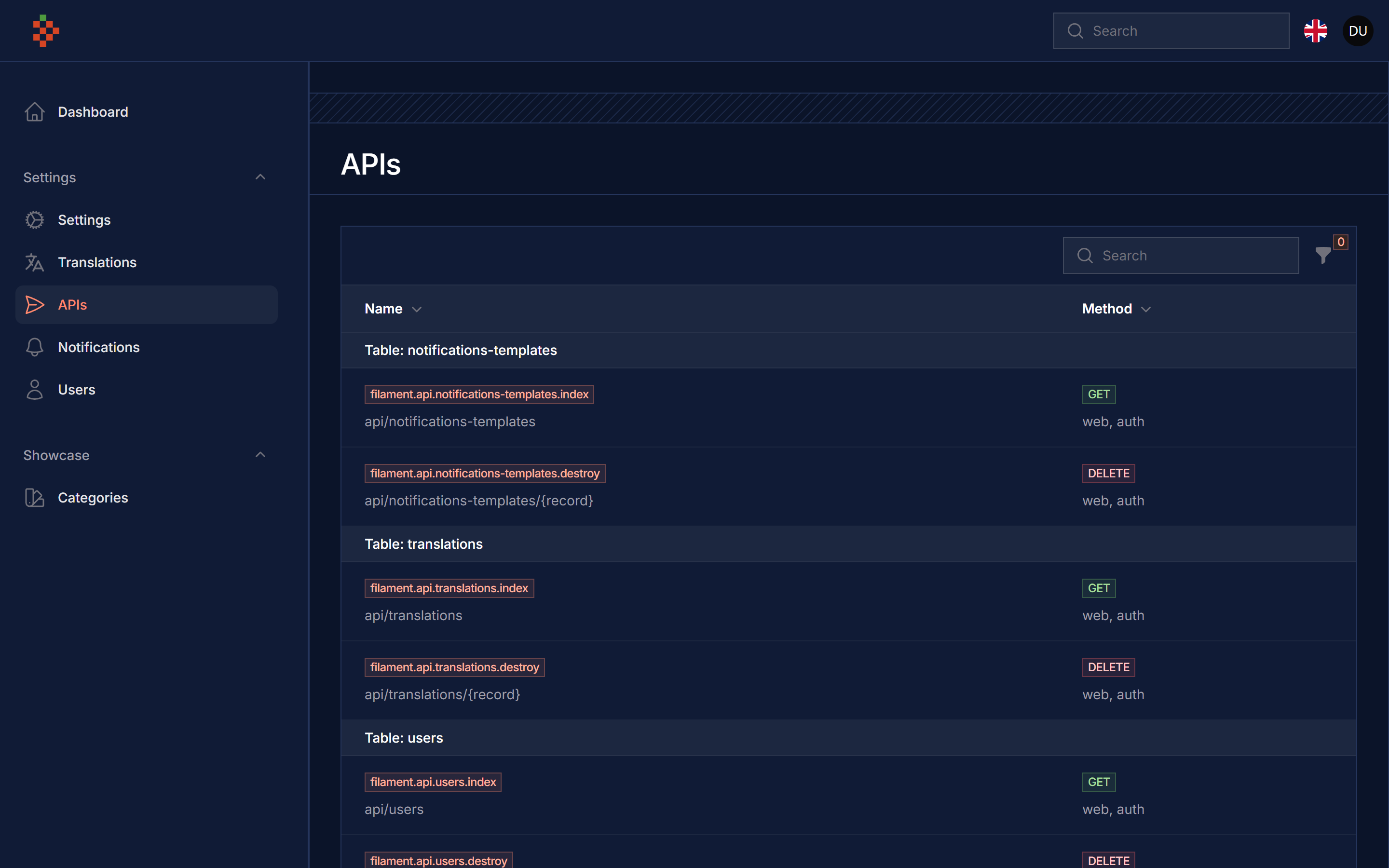Click the api/translations path text
Screen dimensions: 1389x868
[x=413, y=616]
